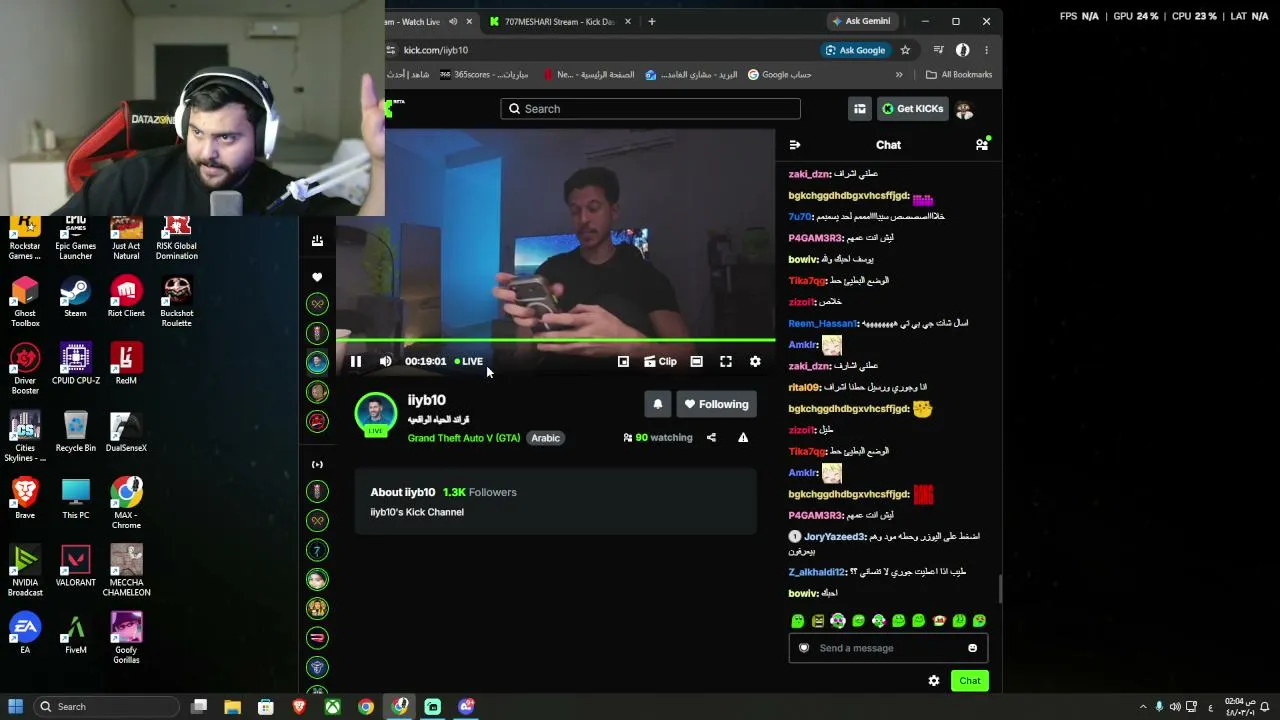
Task: Mute the Watch Live tab audio
Action: [453, 21]
